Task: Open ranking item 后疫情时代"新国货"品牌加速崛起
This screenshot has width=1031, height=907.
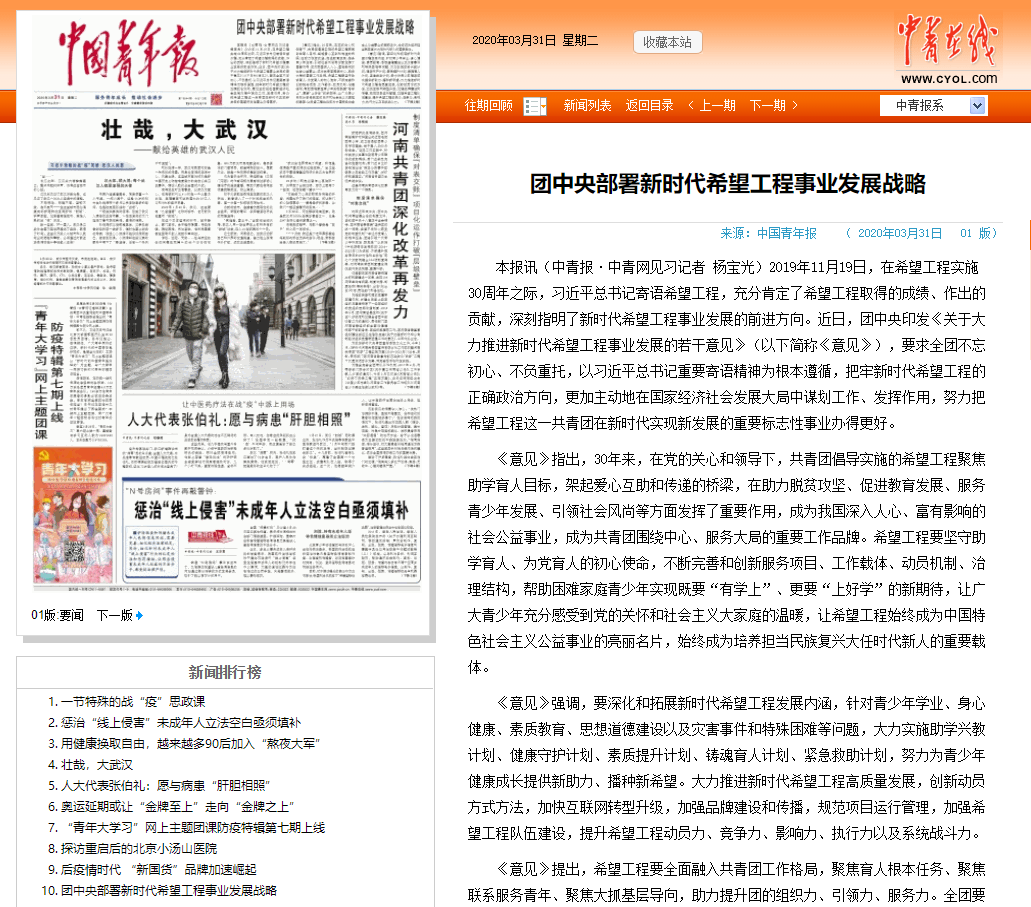Action: point(158,870)
